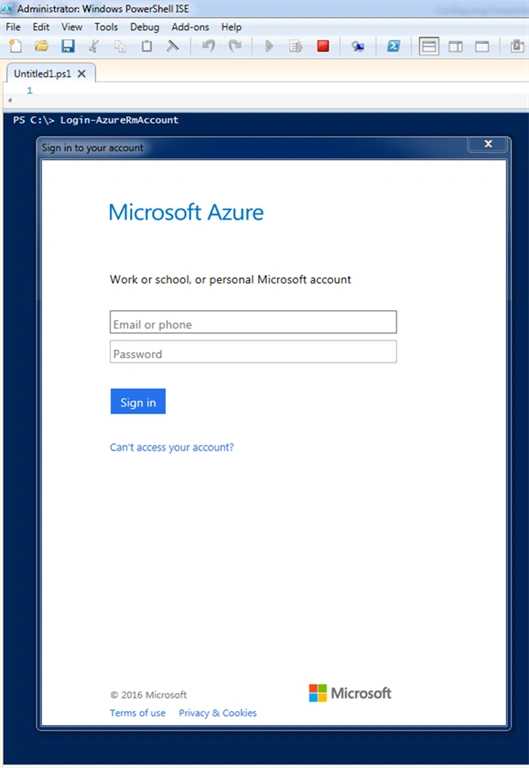This screenshot has width=529, height=768.
Task: Clear the console pane icon
Action: click(x=172, y=47)
